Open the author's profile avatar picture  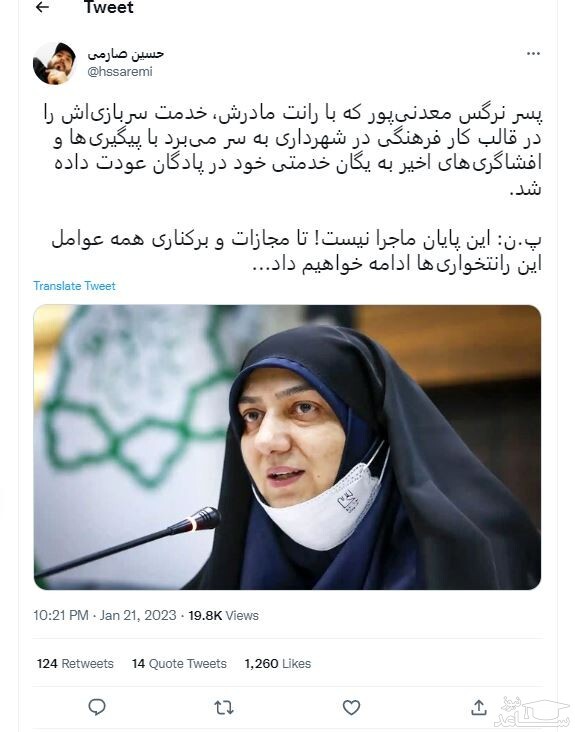pos(54,63)
